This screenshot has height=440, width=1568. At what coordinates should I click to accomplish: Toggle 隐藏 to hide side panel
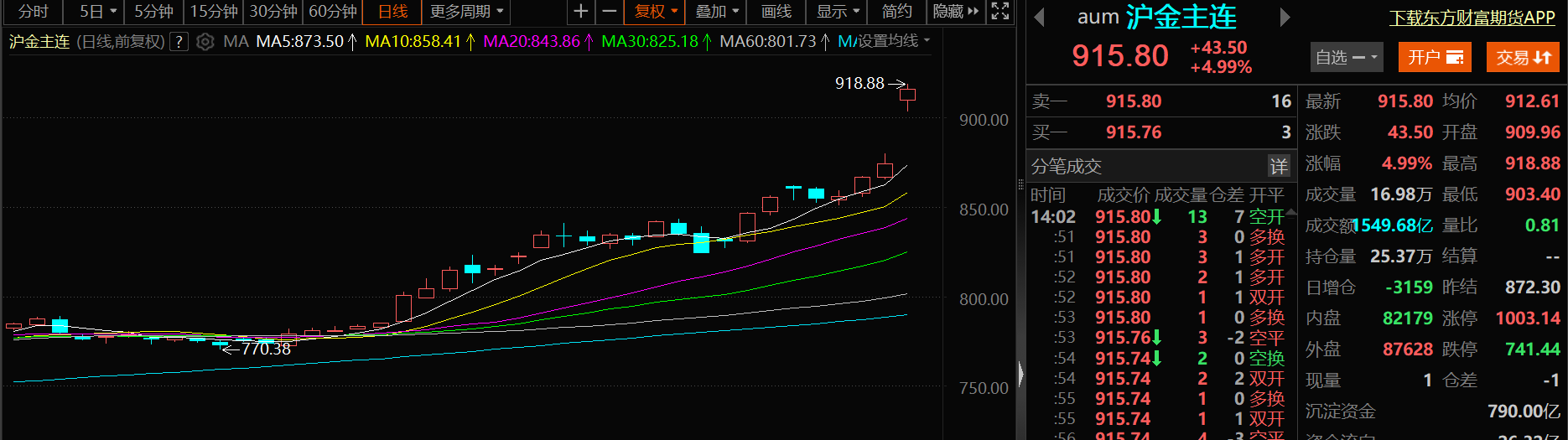(x=955, y=12)
